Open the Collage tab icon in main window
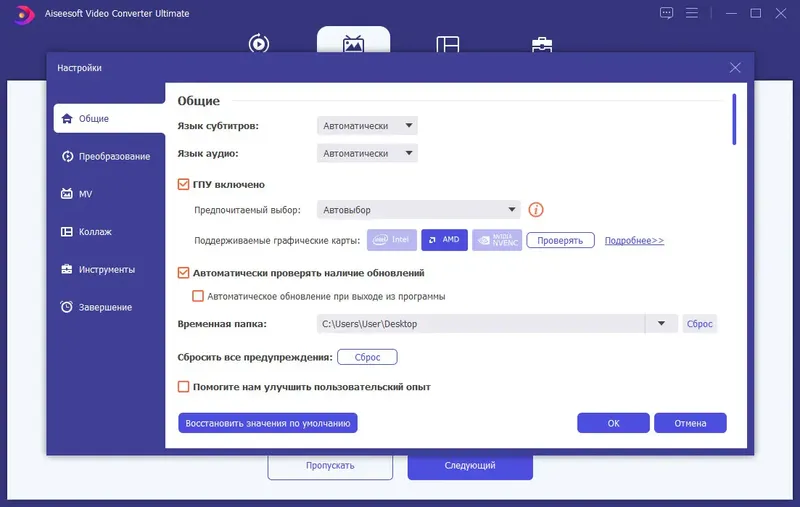800x507 pixels. coord(448,44)
